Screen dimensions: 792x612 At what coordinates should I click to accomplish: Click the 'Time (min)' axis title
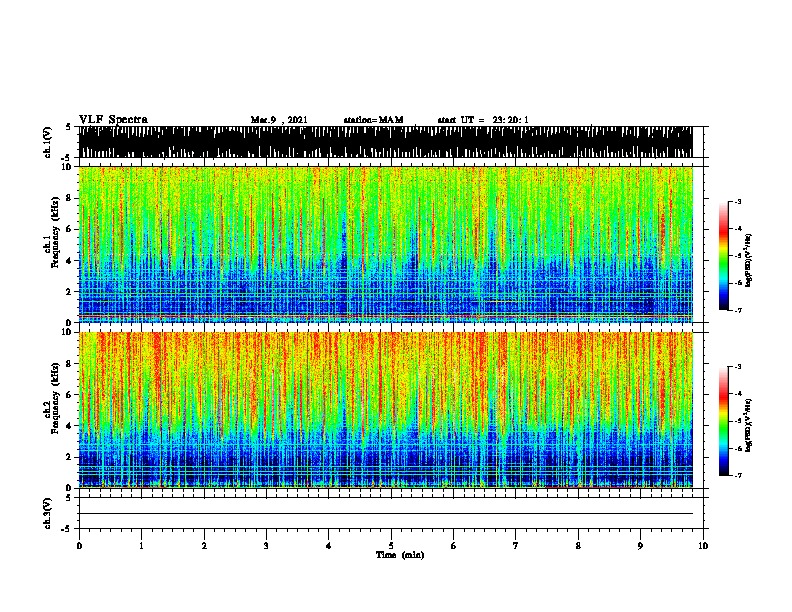tap(400, 555)
